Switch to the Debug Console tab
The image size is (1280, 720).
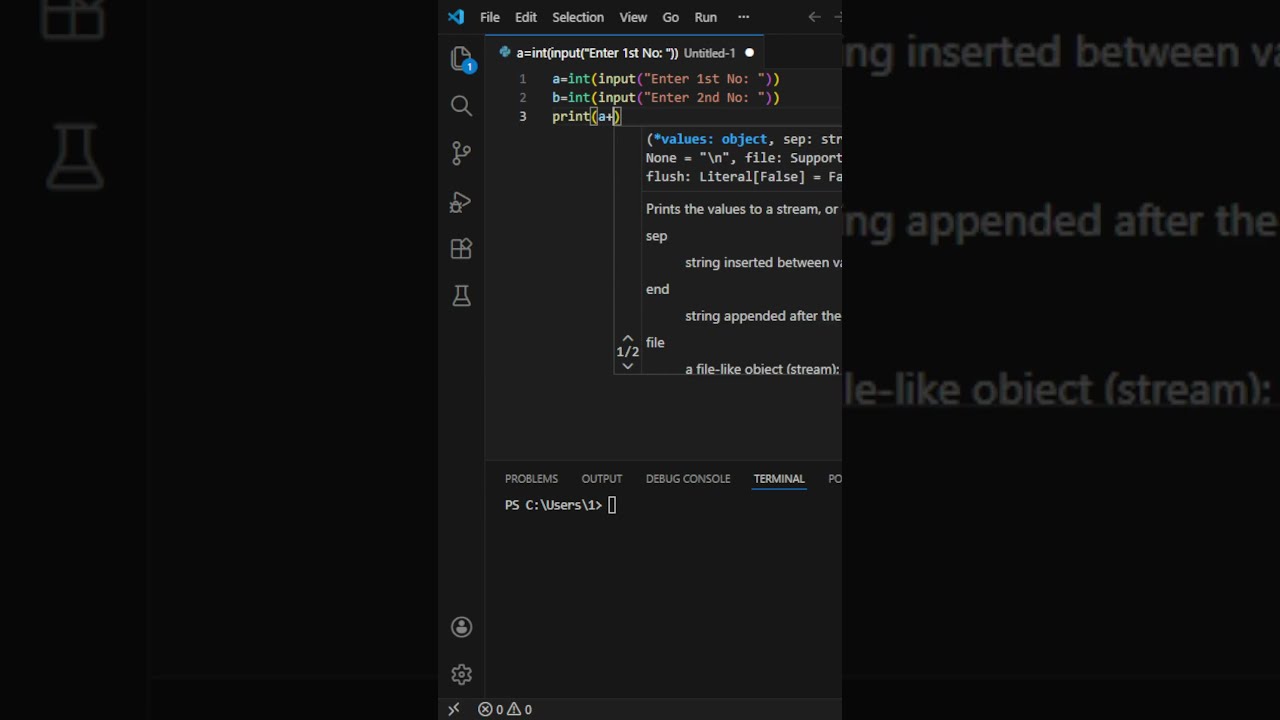pos(688,479)
